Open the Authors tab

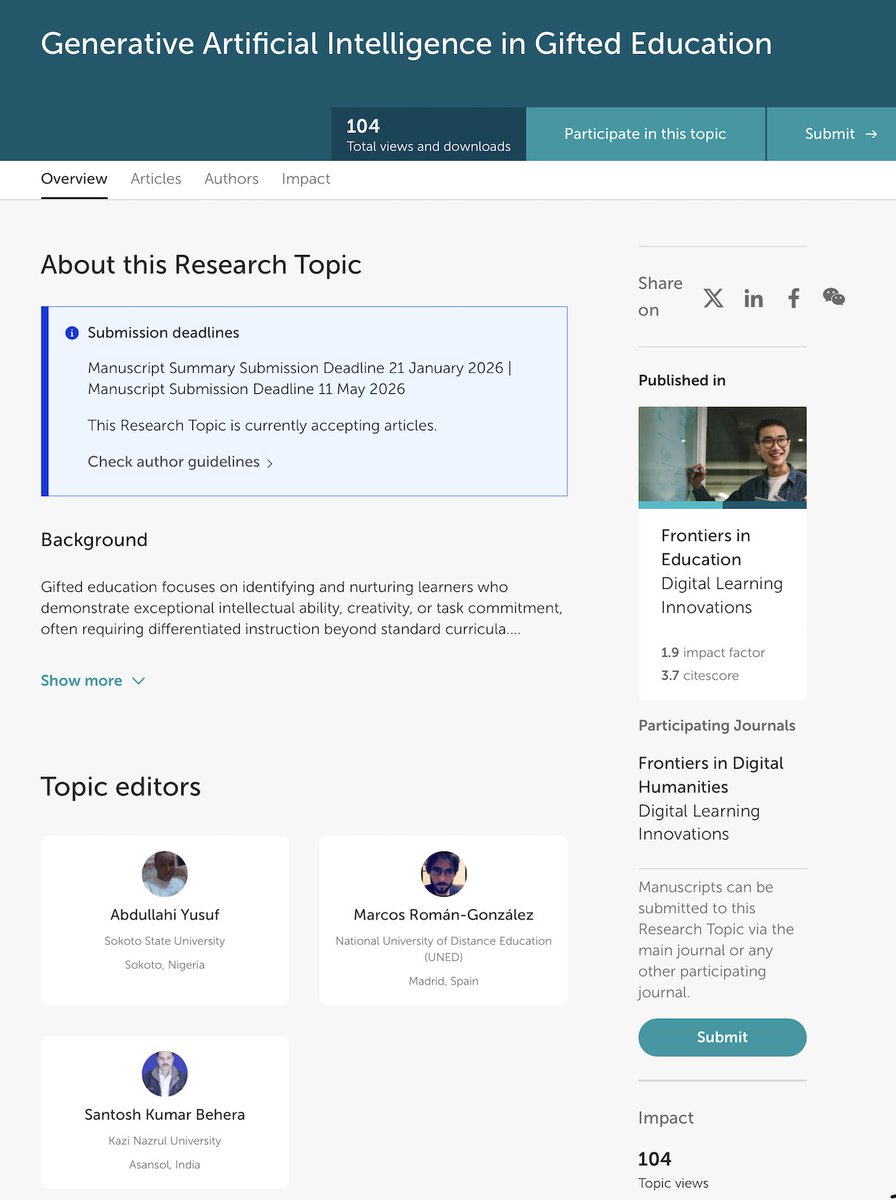pos(231,178)
